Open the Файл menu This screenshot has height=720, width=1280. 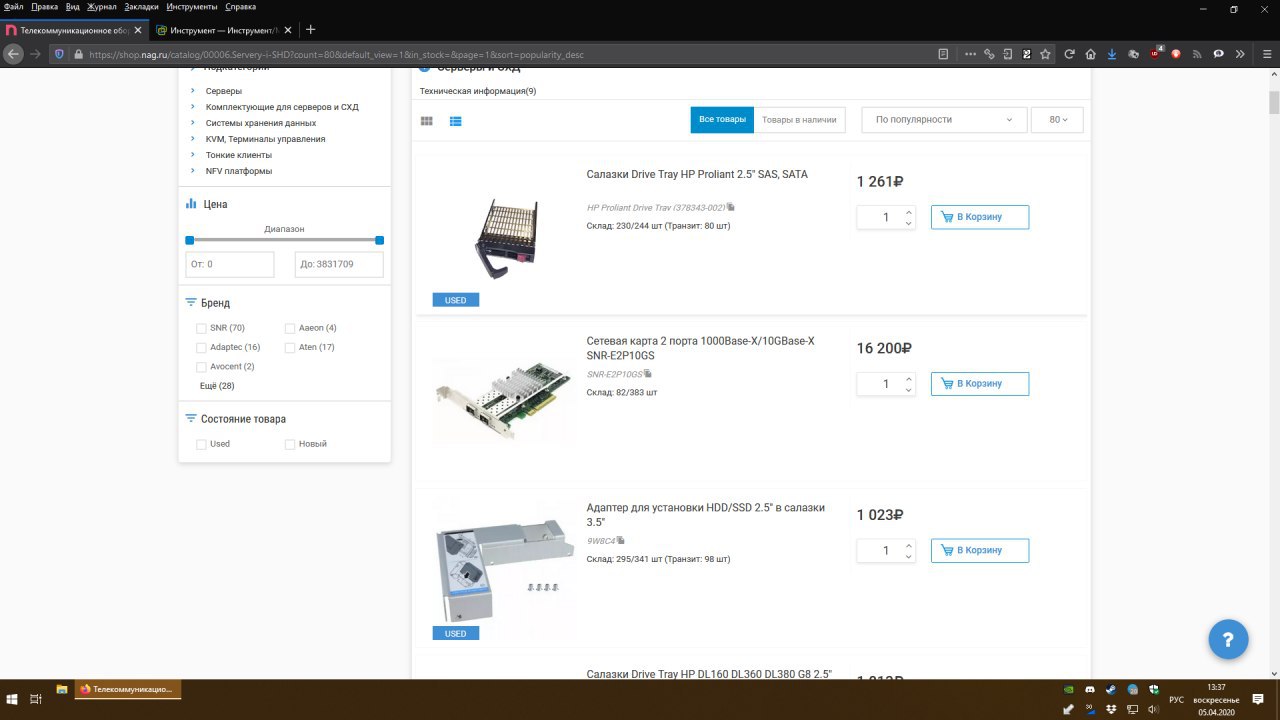[14, 7]
